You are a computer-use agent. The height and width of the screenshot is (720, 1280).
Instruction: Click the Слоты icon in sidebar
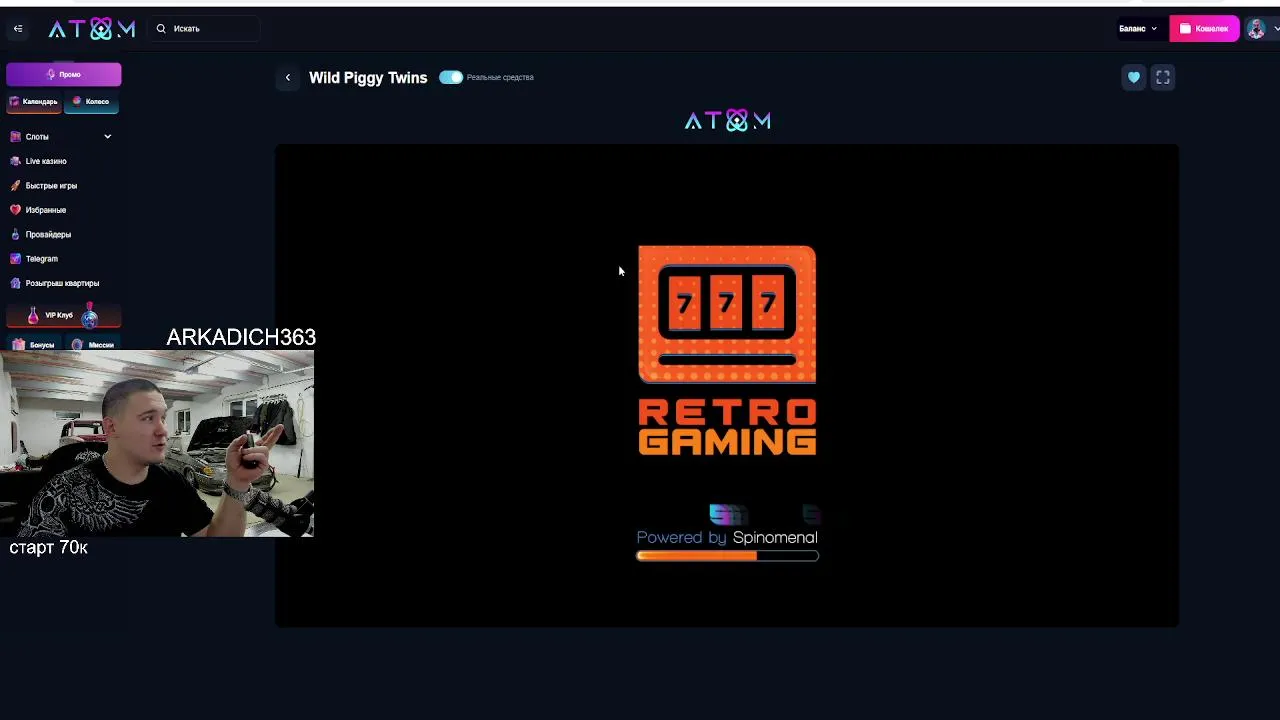[15, 137]
